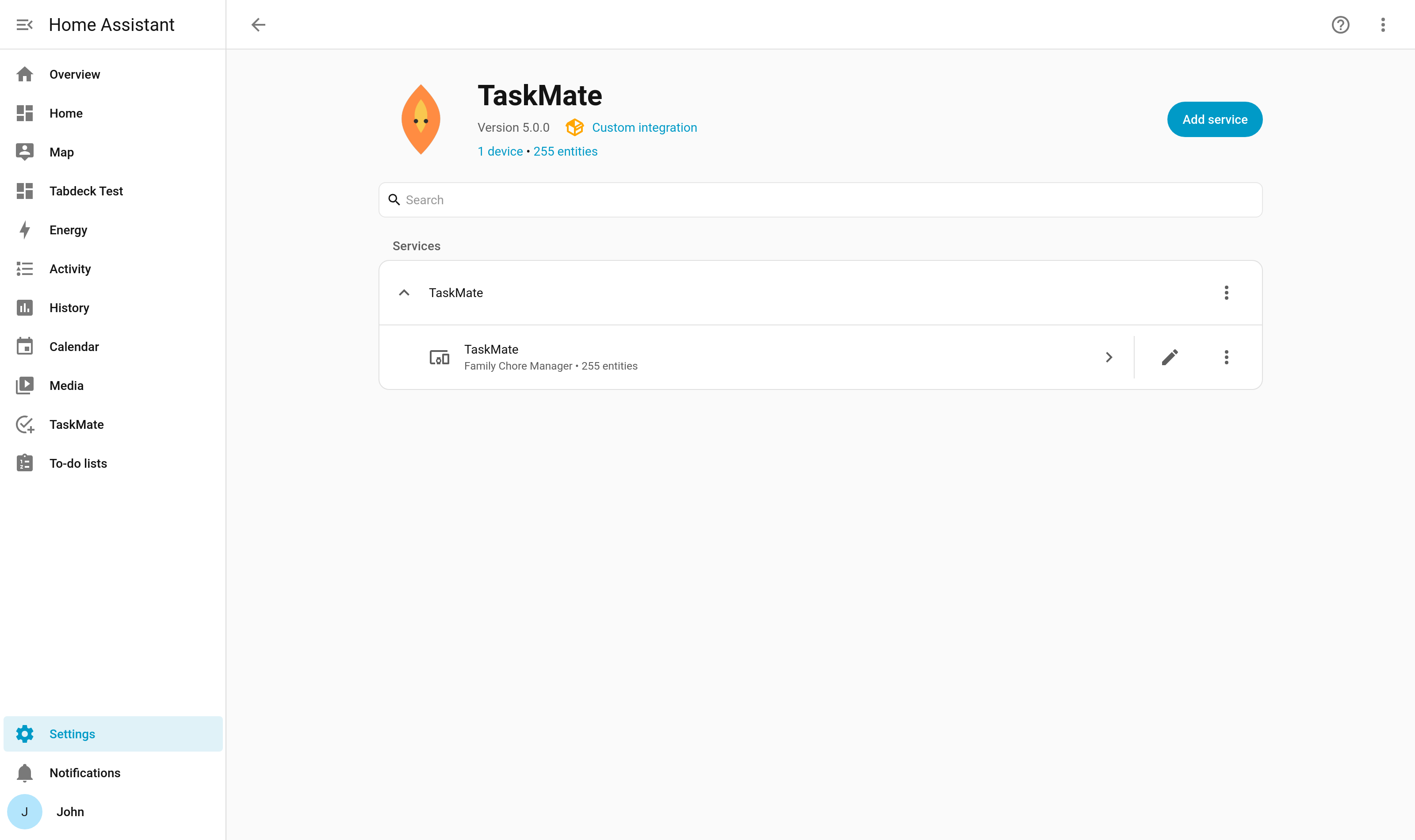Image resolution: width=1415 pixels, height=840 pixels.
Task: Go back using the arrow icon
Action: (258, 24)
